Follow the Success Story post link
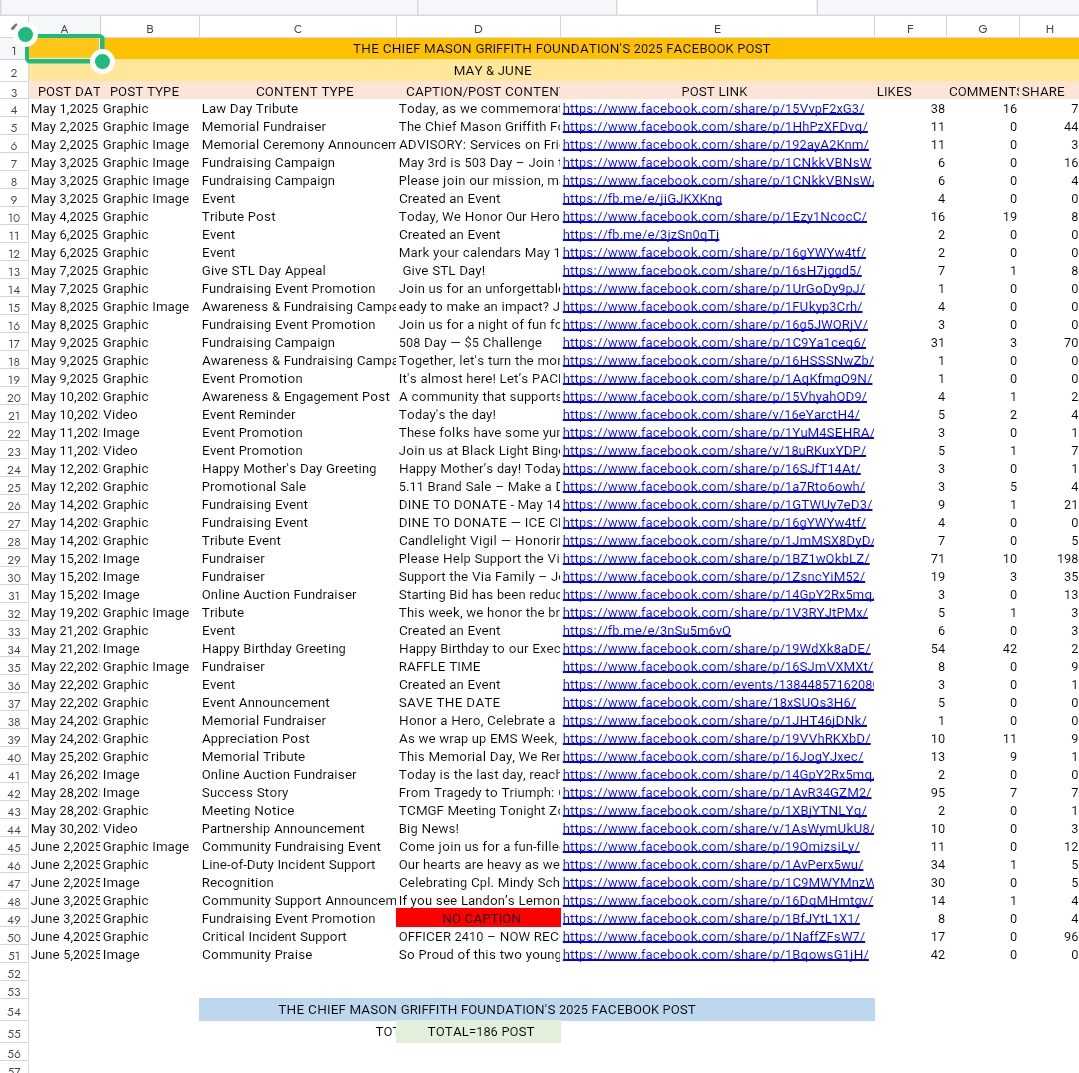This screenshot has height=1073, width=1079. [717, 792]
